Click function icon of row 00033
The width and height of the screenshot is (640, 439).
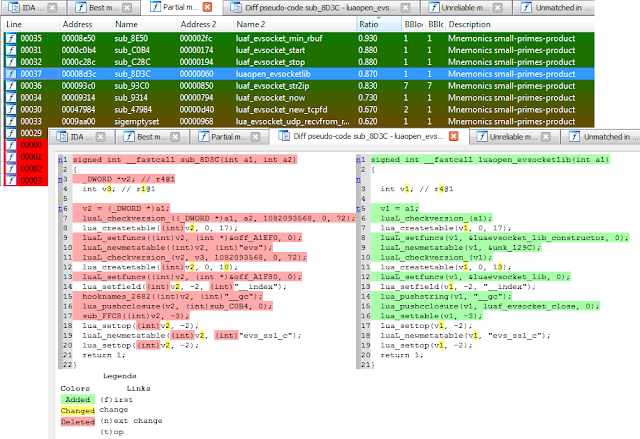click(11, 121)
